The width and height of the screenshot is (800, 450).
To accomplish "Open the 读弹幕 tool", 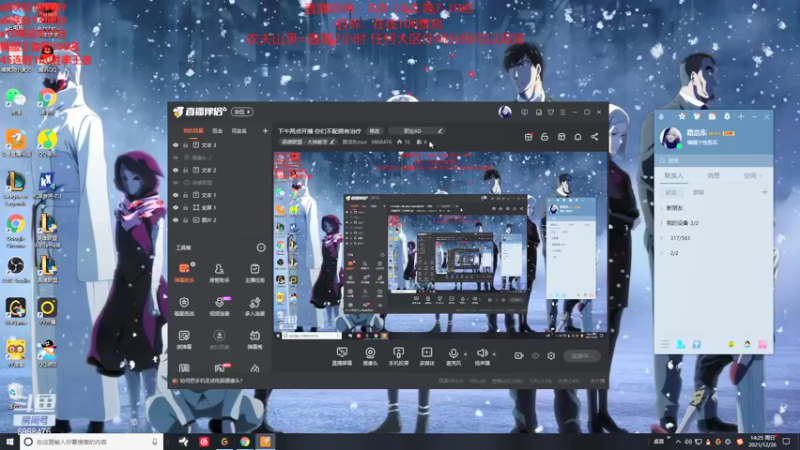I will tap(184, 339).
